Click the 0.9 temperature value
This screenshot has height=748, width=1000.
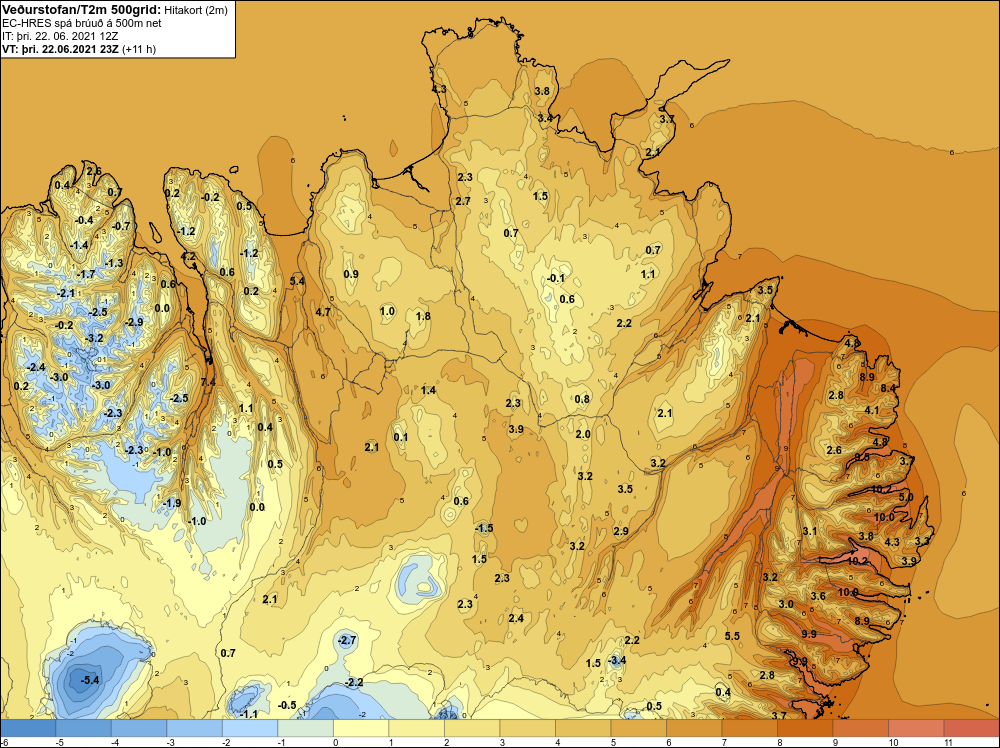coord(351,274)
